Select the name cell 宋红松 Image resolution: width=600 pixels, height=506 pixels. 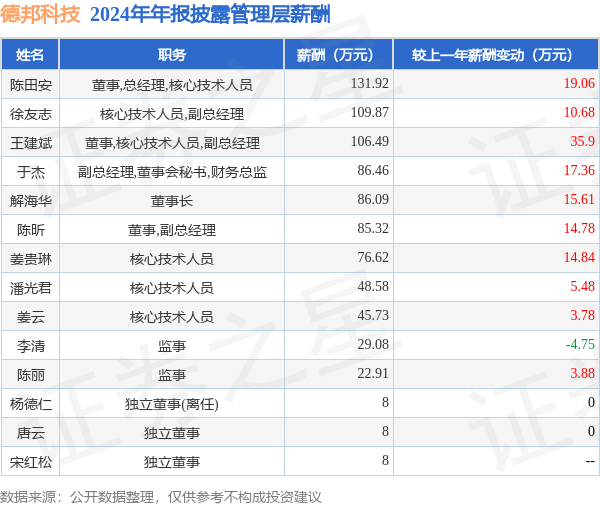point(31,462)
